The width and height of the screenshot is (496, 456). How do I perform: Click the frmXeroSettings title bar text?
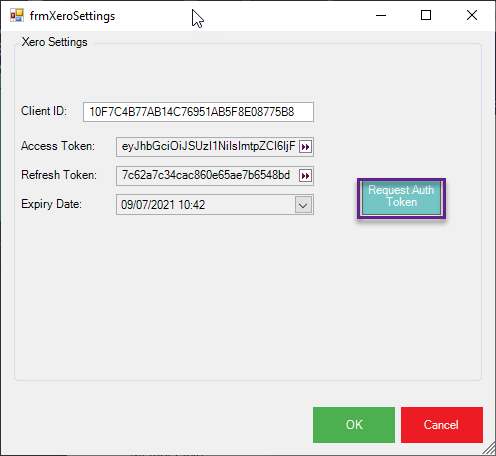[x=72, y=16]
